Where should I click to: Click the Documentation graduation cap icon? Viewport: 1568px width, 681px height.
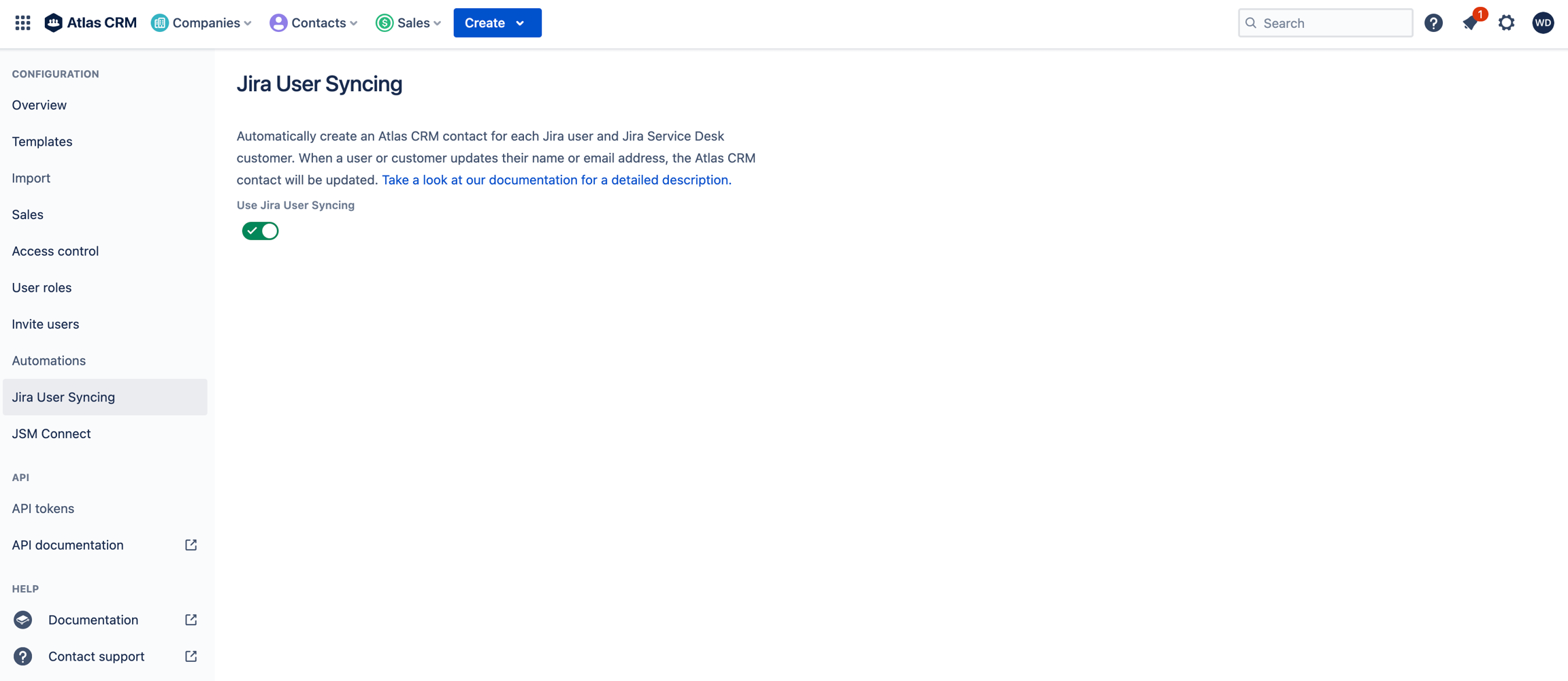(x=22, y=620)
